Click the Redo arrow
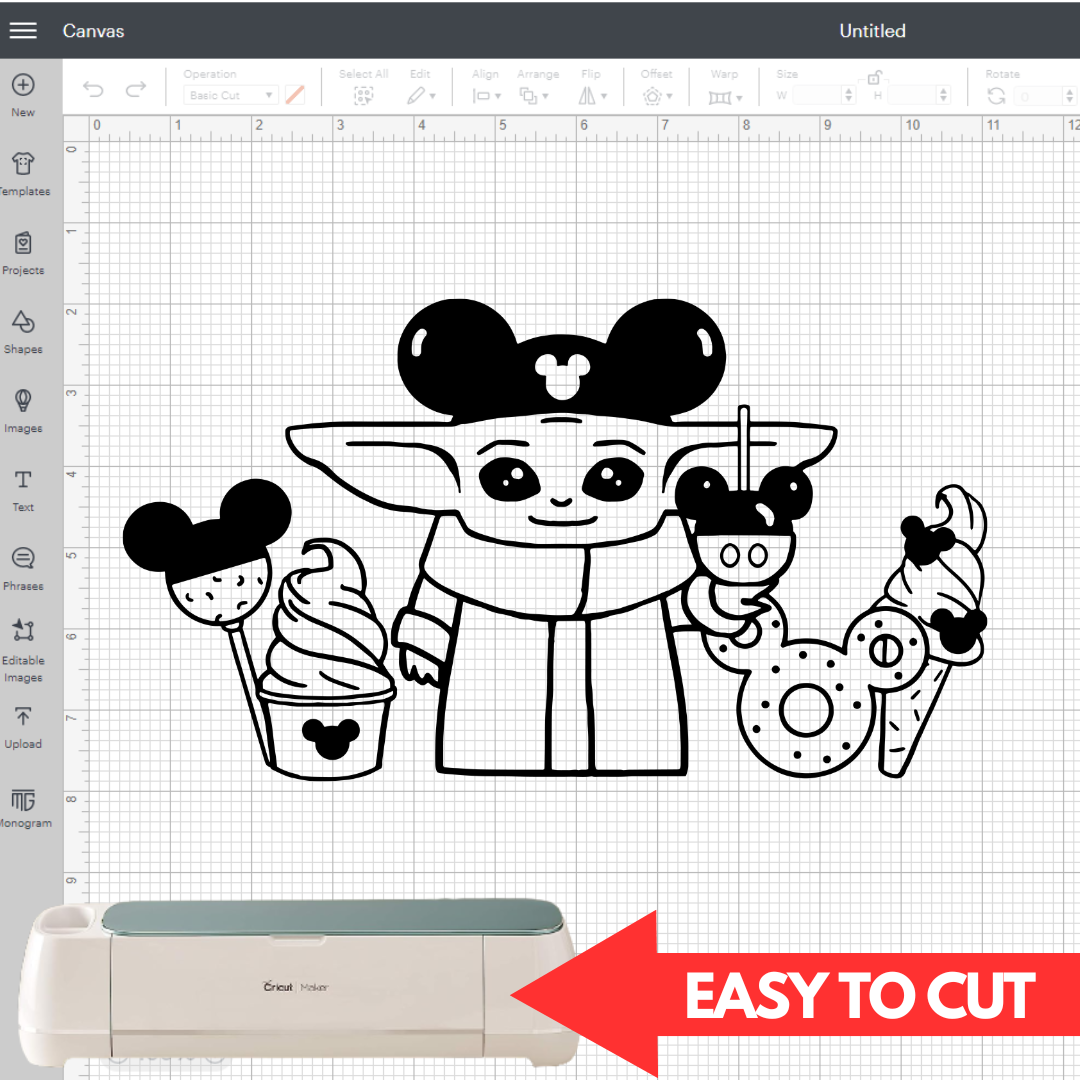This screenshot has height=1080, width=1080. (136, 90)
